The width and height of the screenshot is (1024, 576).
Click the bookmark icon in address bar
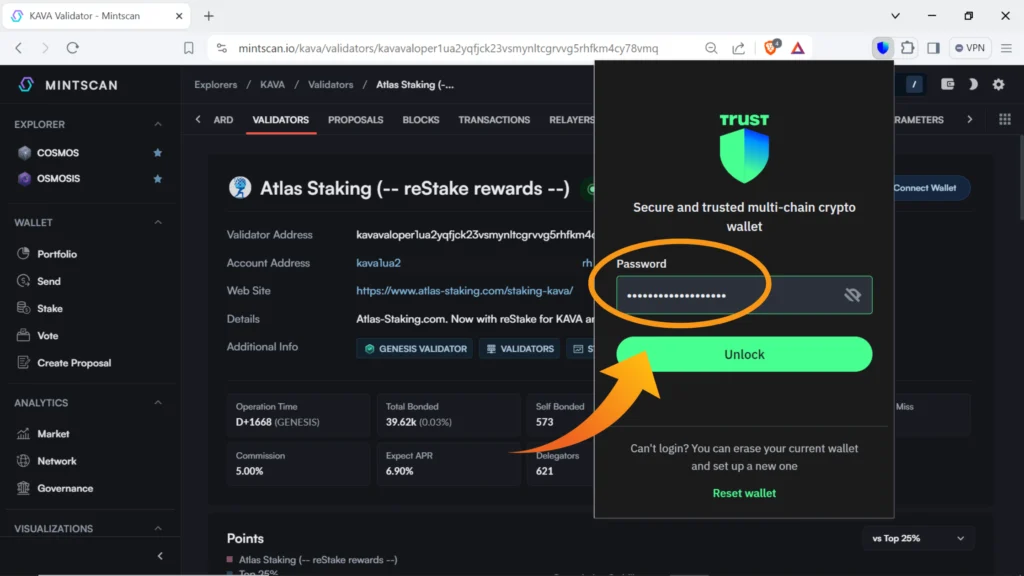(x=189, y=48)
